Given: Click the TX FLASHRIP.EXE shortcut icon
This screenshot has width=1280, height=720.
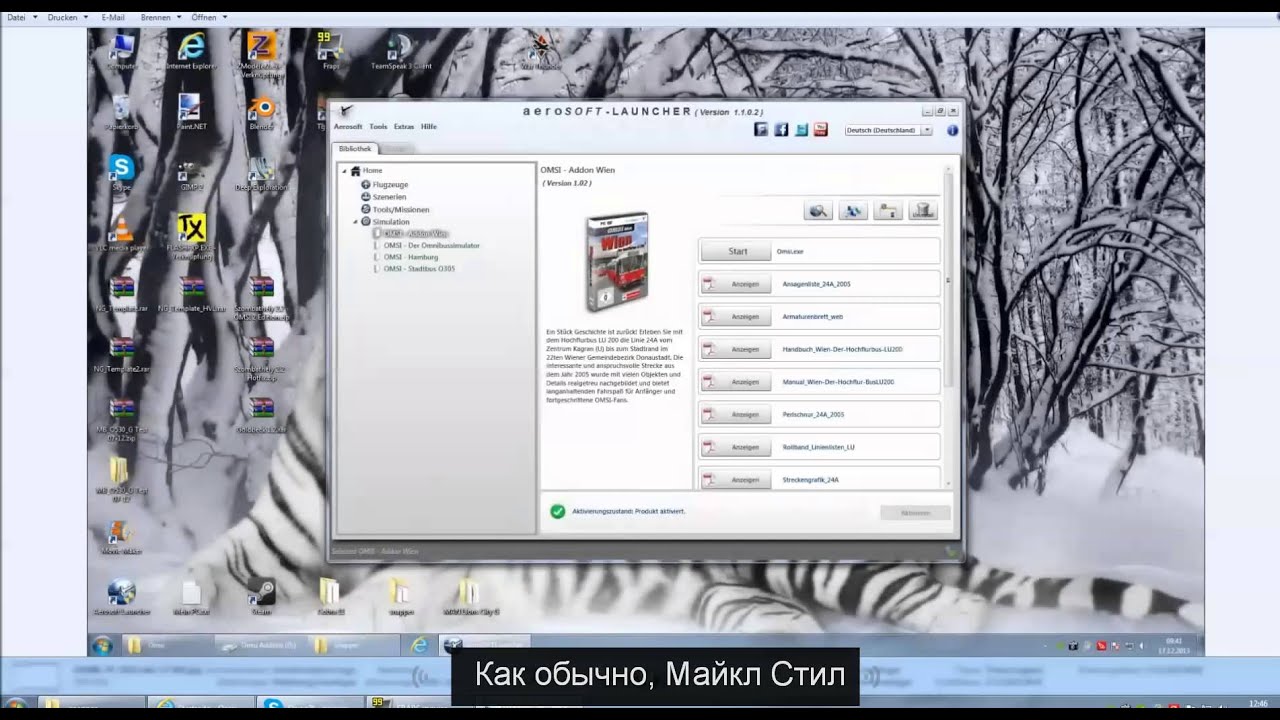Looking at the screenshot, I should pyautogui.click(x=191, y=237).
